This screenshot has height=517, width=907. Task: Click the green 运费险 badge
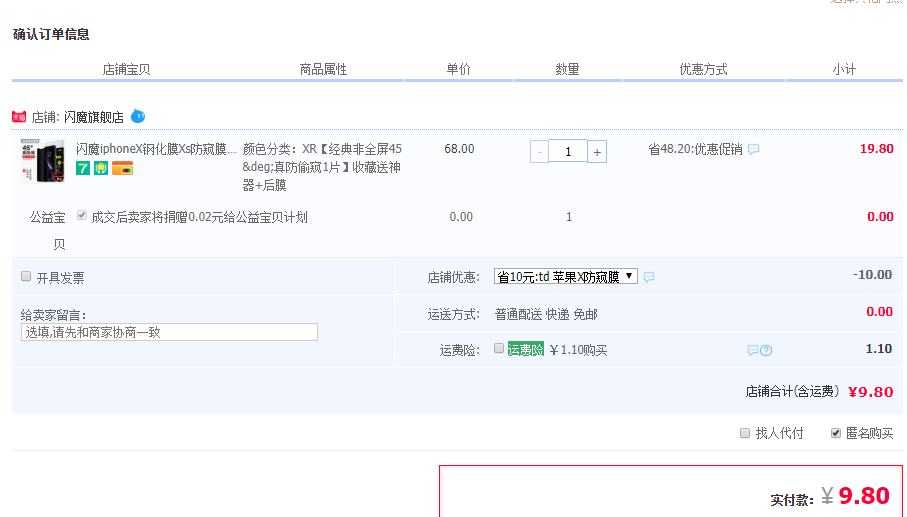point(526,349)
